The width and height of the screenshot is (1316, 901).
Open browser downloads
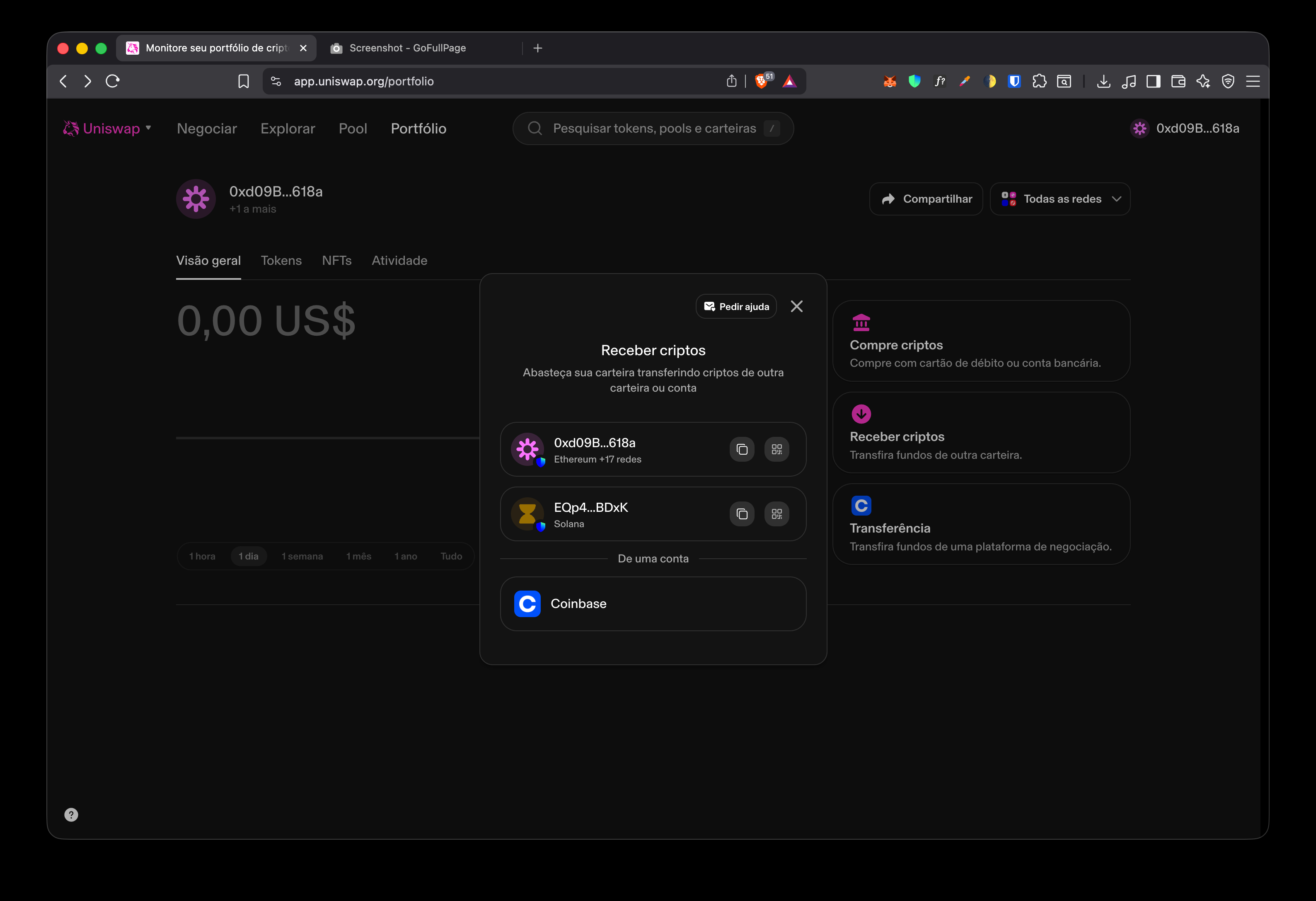click(1104, 82)
